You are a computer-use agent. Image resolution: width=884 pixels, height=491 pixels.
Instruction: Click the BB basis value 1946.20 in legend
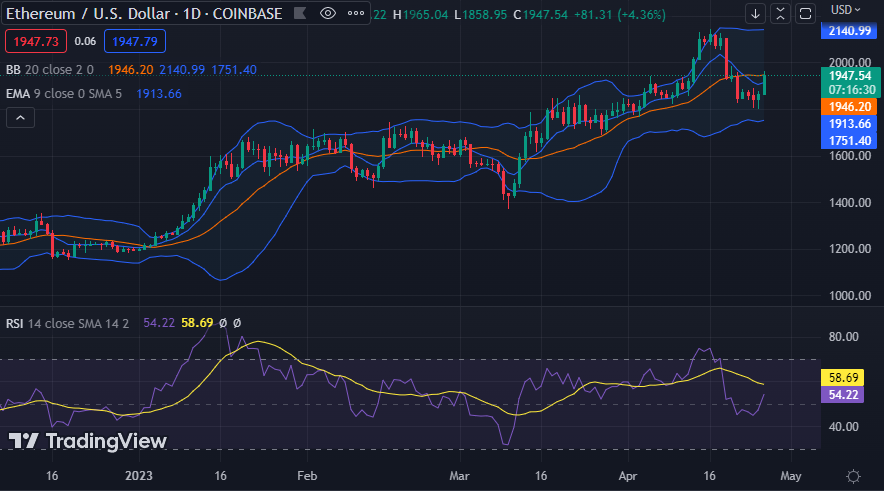(x=131, y=70)
